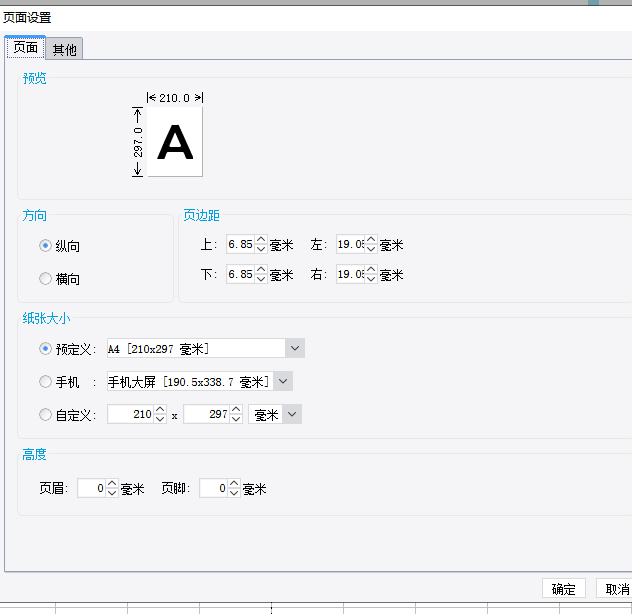Viewport: 632px width, 614px height.
Task: Increase right margin with up arrow
Action: point(371,270)
